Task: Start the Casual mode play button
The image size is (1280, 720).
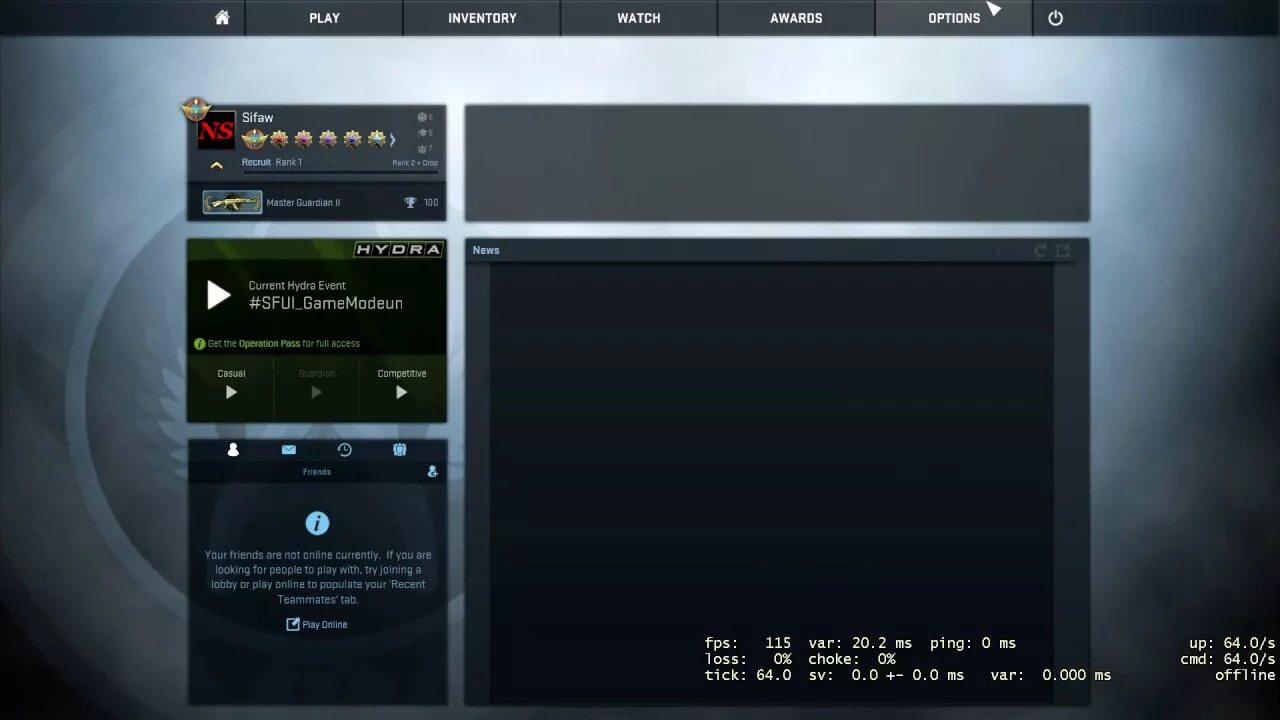Action: (231, 392)
